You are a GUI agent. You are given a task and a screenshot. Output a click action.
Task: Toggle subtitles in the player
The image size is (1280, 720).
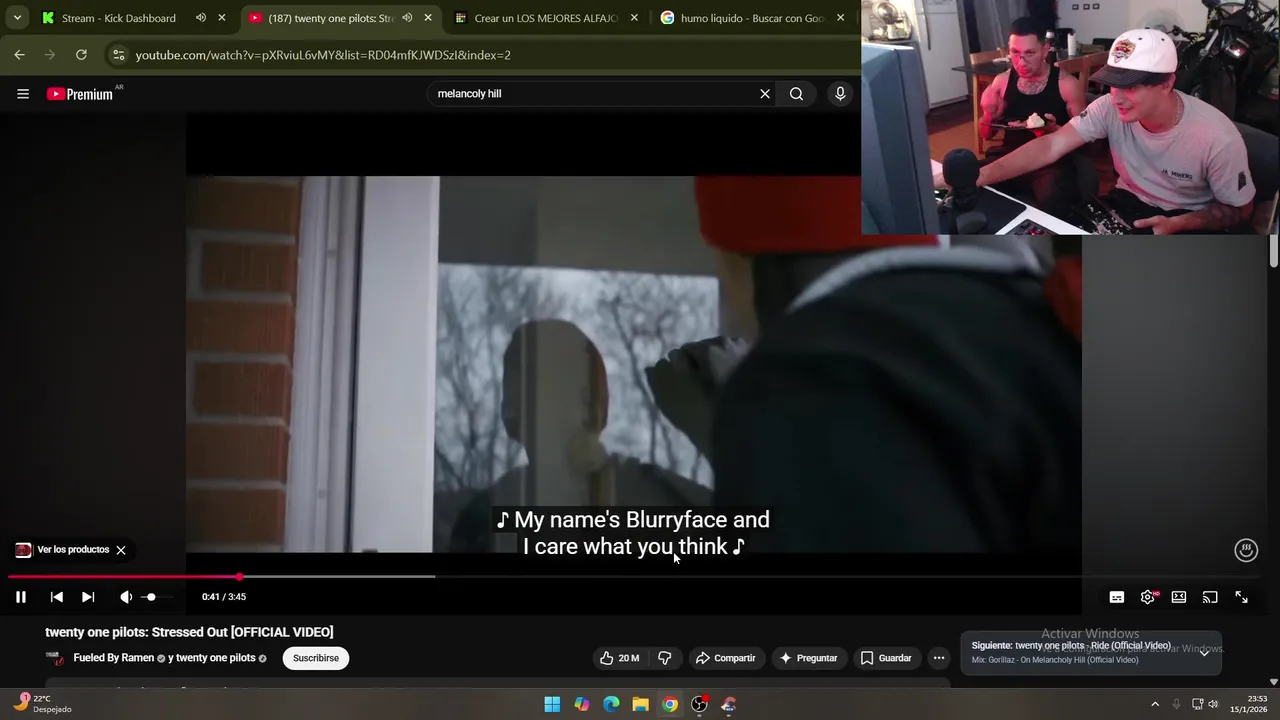coord(1117,597)
